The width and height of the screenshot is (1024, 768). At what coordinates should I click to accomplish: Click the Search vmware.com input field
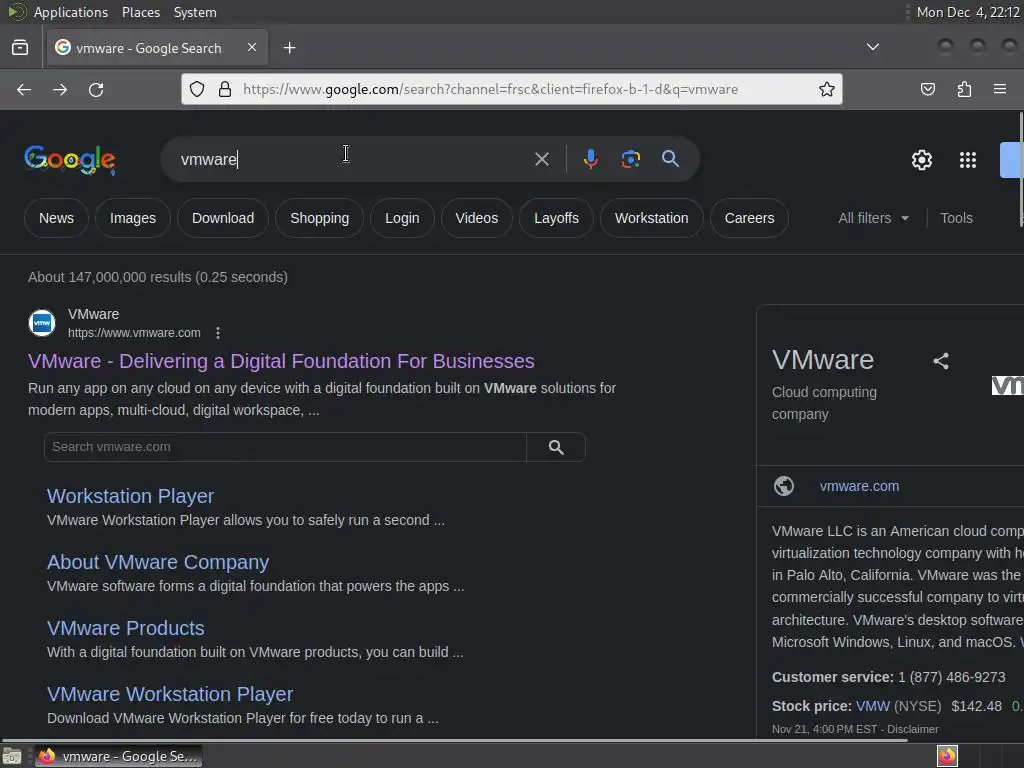click(x=285, y=447)
